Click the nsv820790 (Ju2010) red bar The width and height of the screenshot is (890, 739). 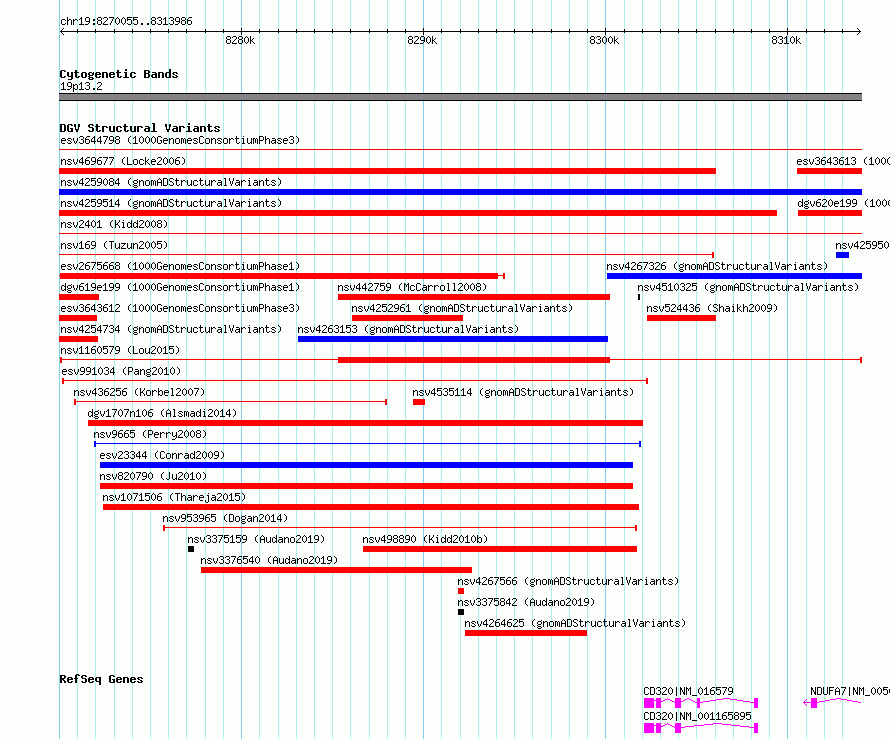click(366, 486)
